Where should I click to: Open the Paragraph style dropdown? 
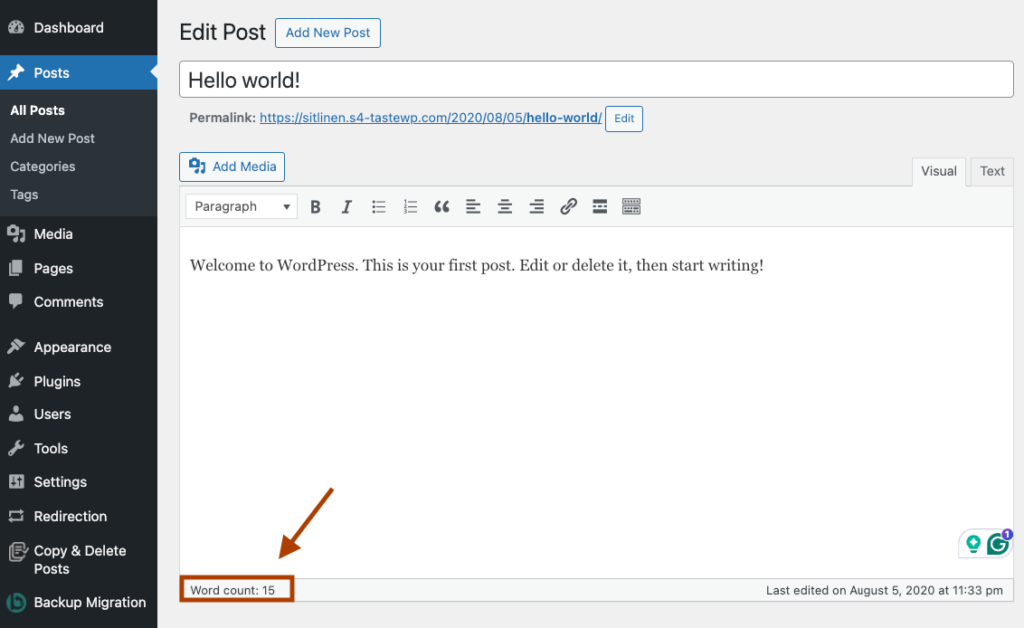(x=240, y=206)
